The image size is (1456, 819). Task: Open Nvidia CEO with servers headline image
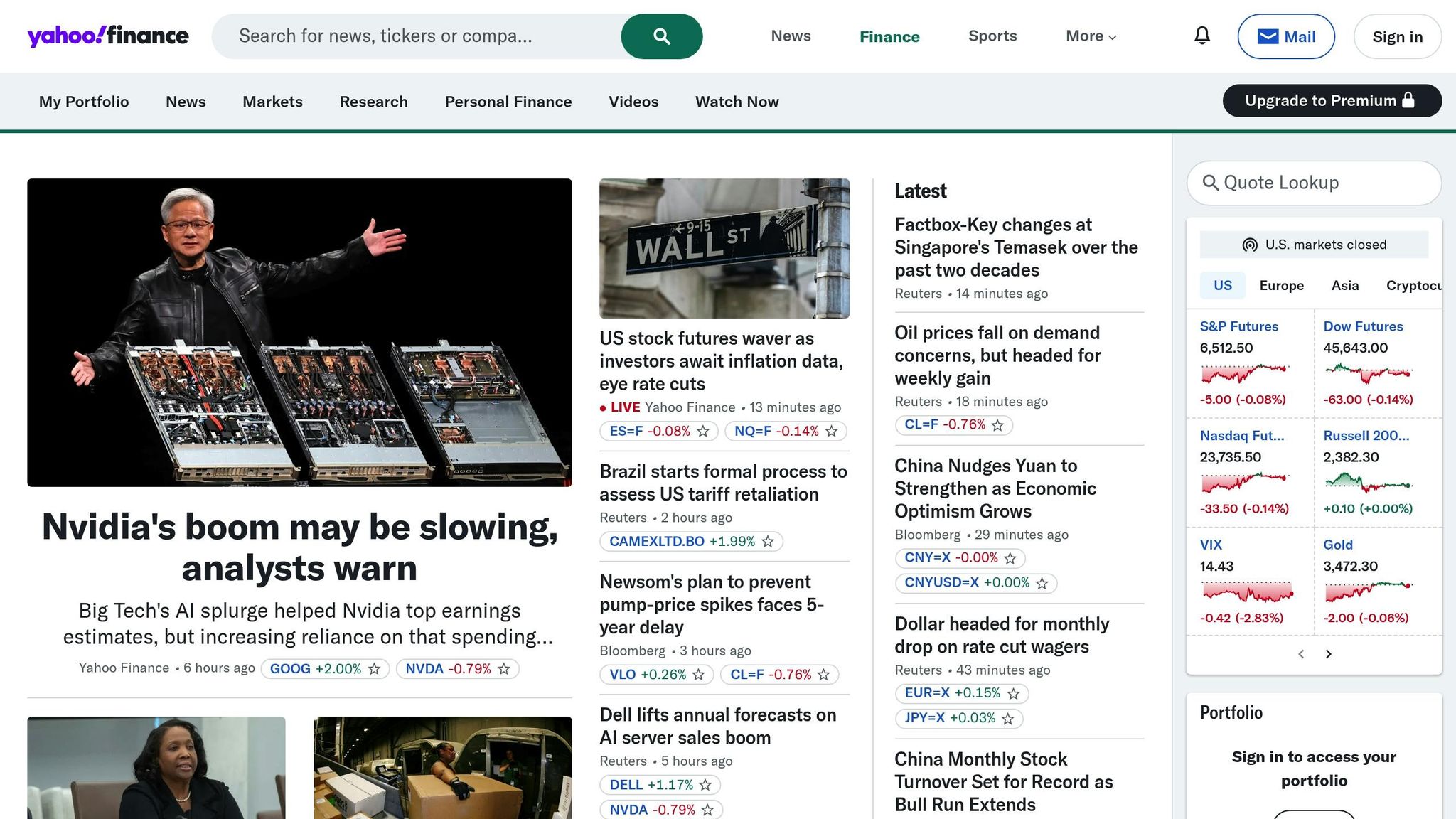(299, 333)
